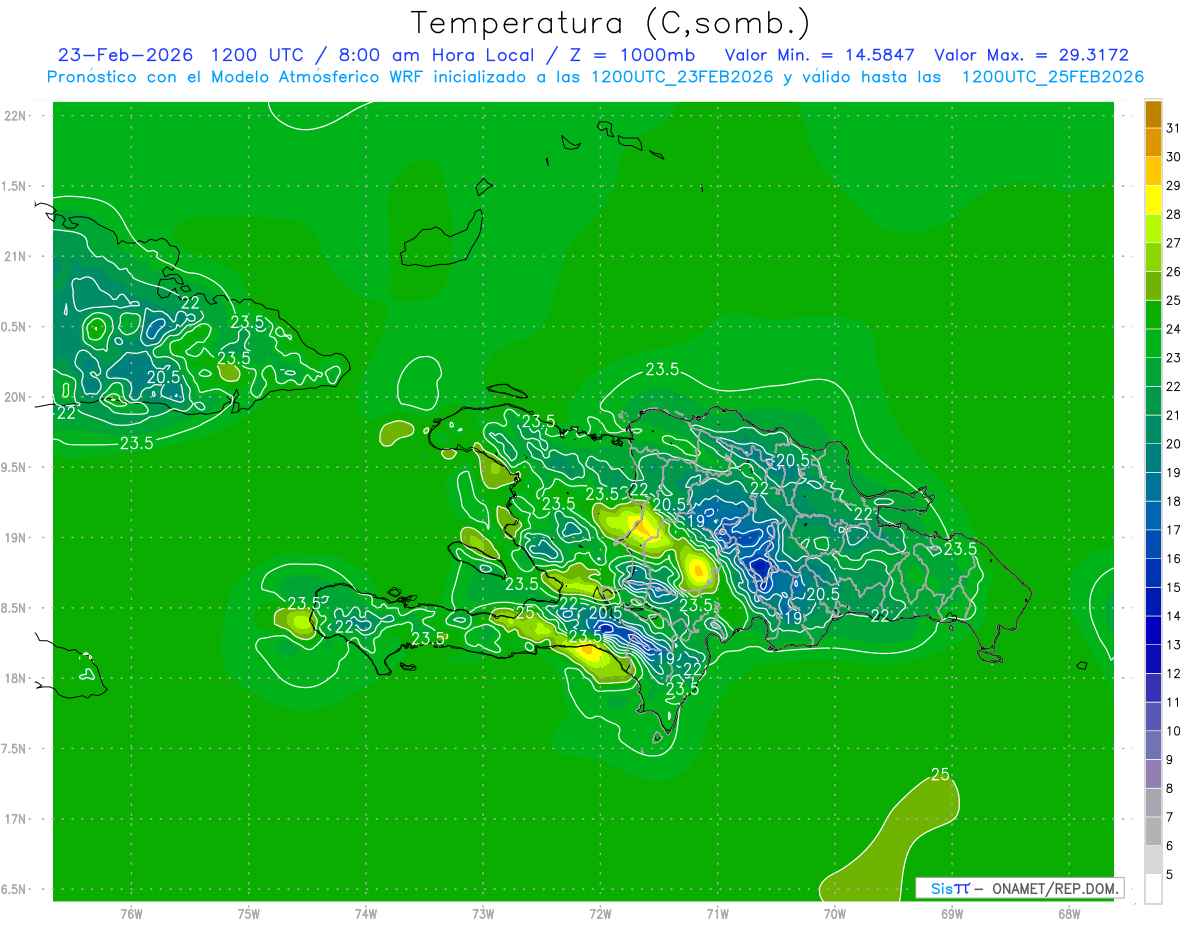Click the "17N" latitude axis label

pyautogui.click(x=16, y=819)
